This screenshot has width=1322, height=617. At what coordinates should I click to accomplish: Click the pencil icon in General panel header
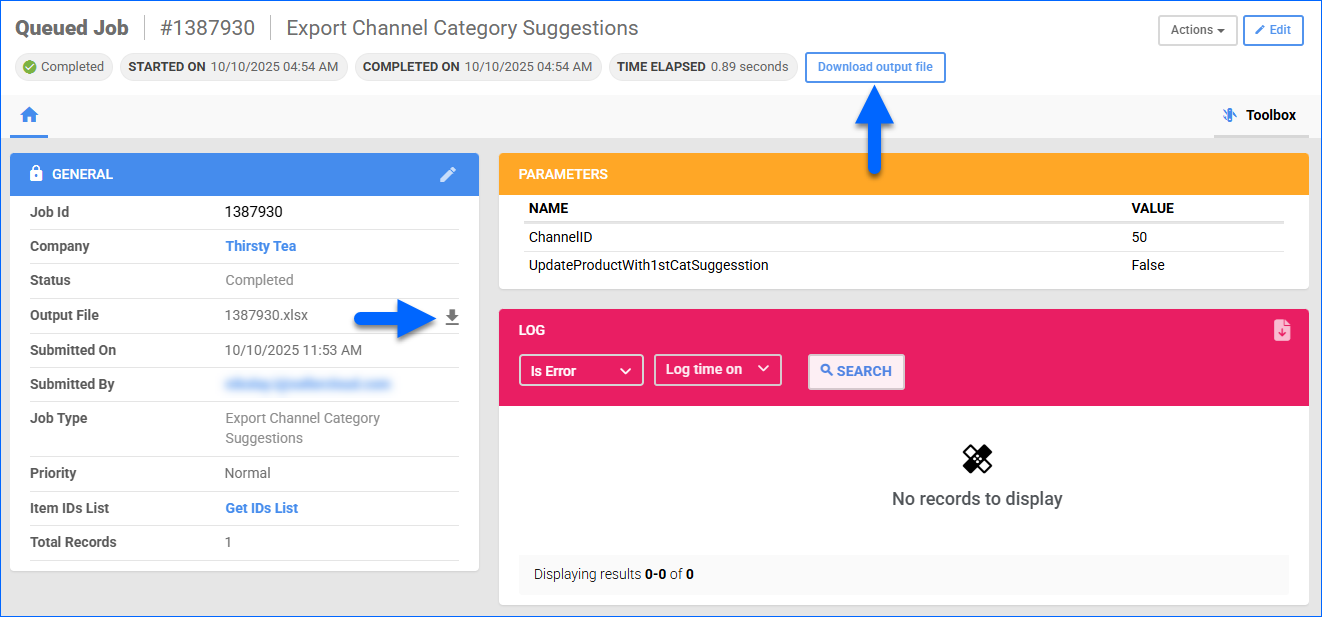point(448,174)
